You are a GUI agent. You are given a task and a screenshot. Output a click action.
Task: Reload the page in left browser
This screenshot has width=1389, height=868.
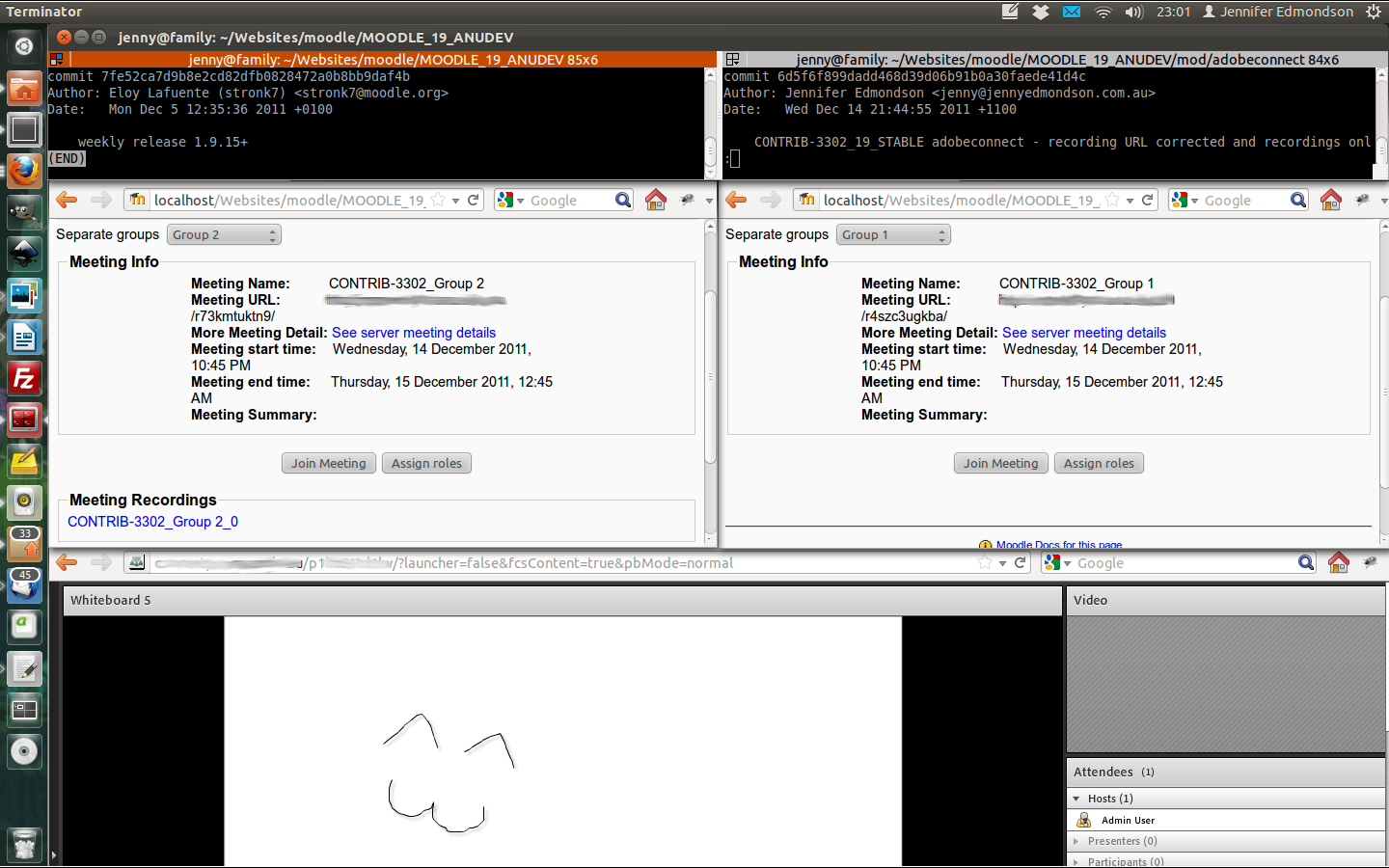[x=474, y=200]
